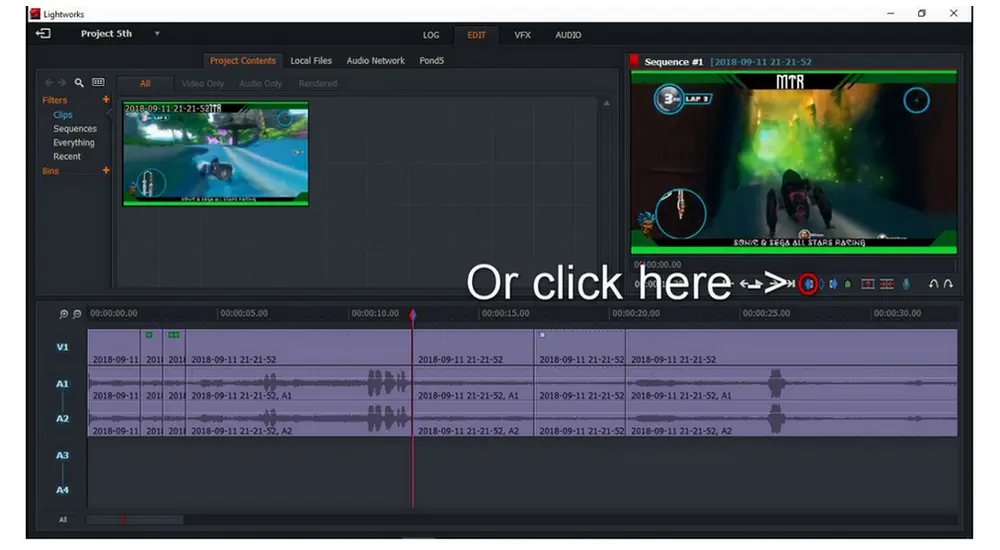Screen dimensions: 1000x550
Task: Click the Sequence #1 viewer title
Action: point(673,62)
